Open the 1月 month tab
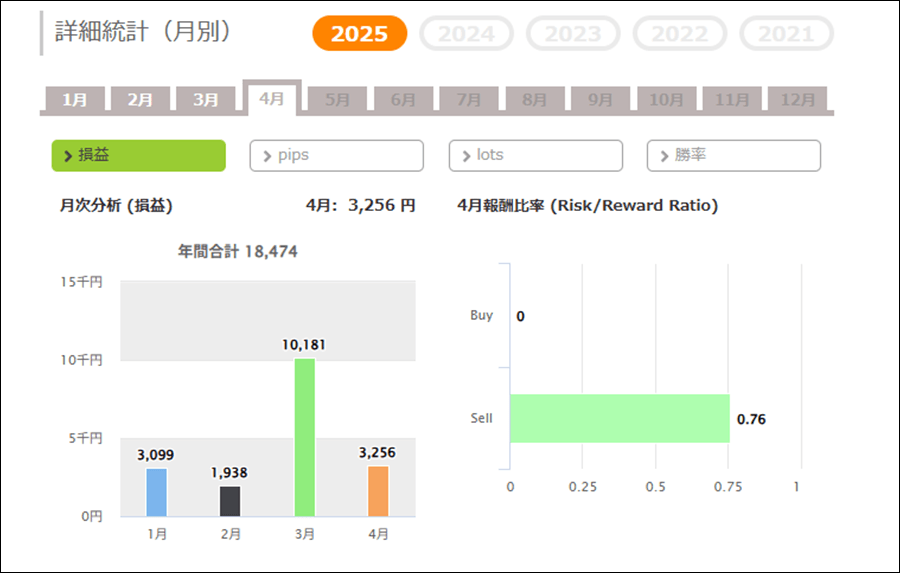 coord(75,99)
